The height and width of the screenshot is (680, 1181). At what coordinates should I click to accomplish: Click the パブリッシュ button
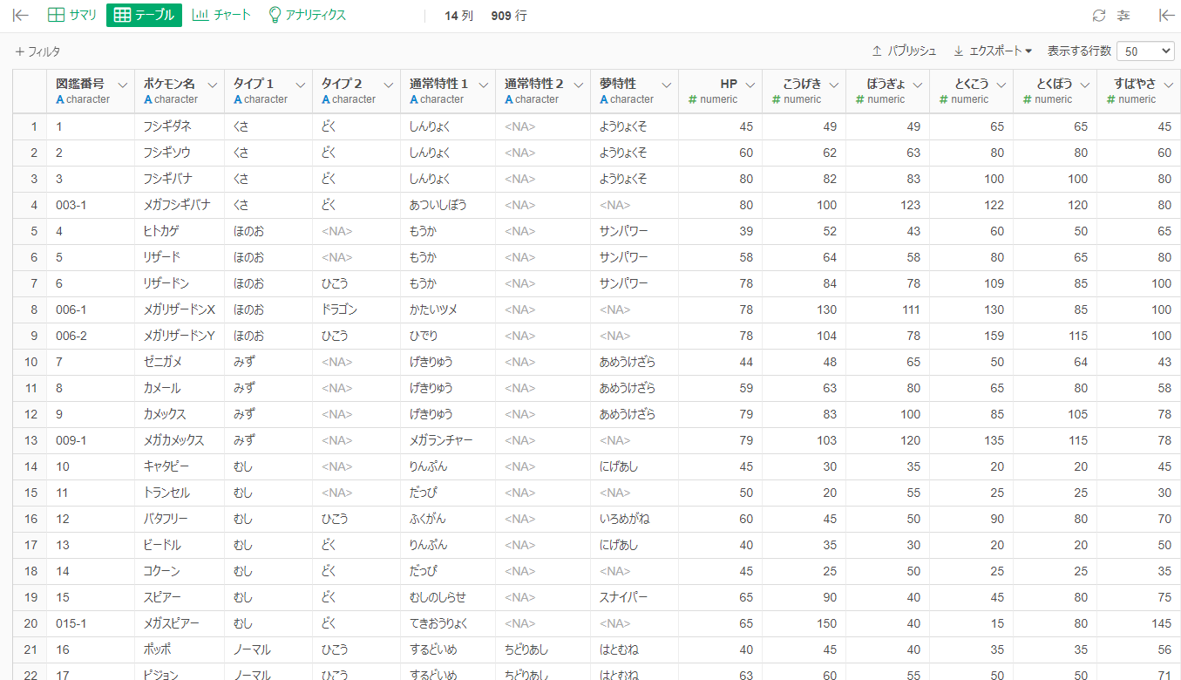(x=904, y=51)
